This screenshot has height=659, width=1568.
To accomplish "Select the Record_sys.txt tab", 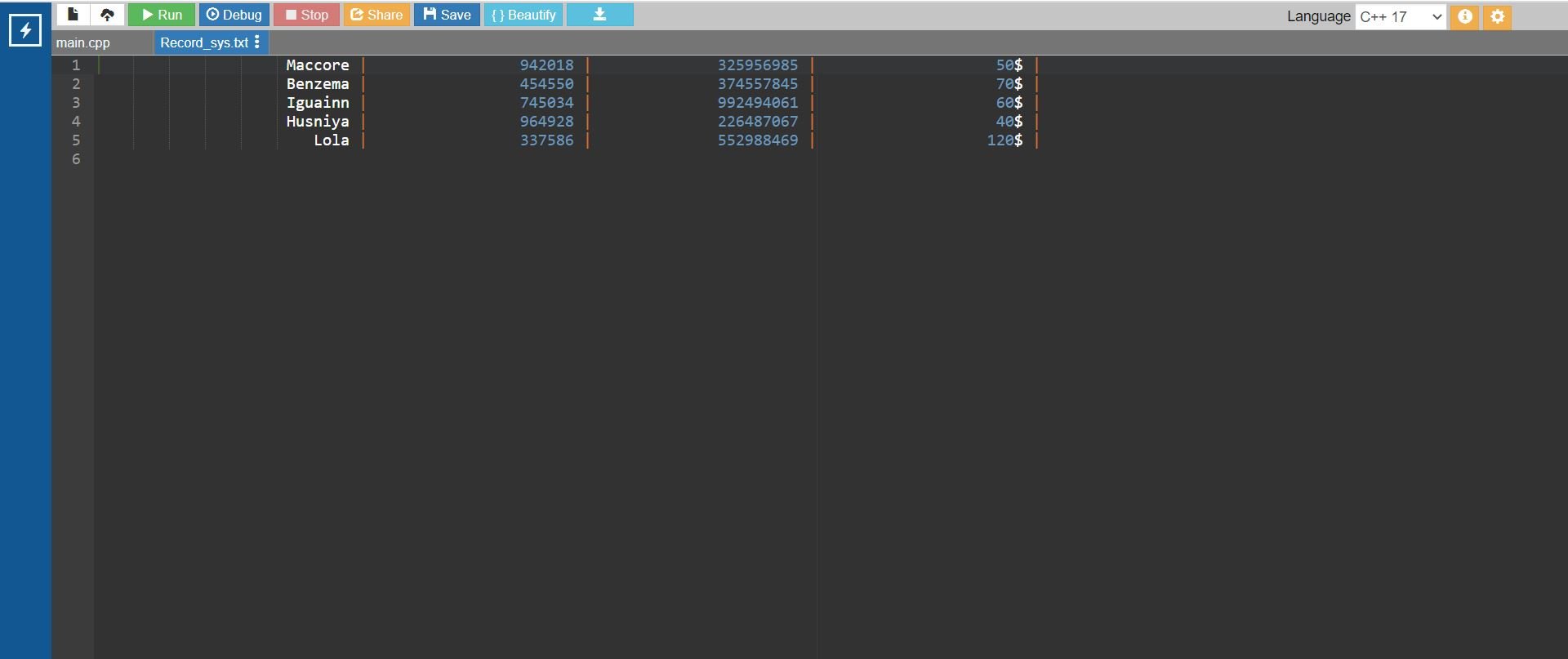I will (203, 42).
